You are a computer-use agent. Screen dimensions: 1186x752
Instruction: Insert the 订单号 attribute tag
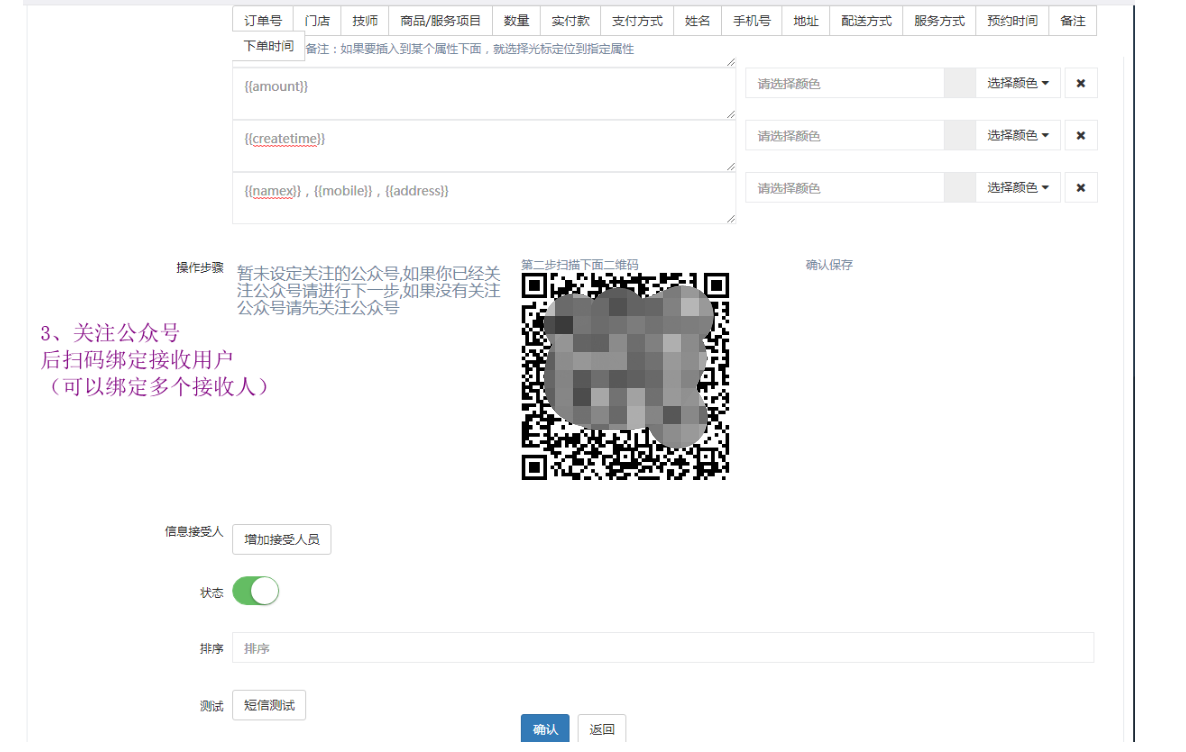(262, 20)
